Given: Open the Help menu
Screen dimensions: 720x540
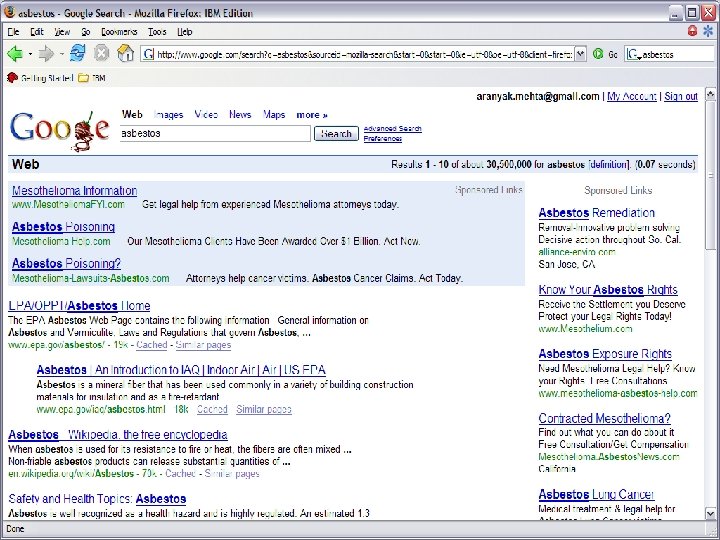Looking at the screenshot, I should coord(185,32).
